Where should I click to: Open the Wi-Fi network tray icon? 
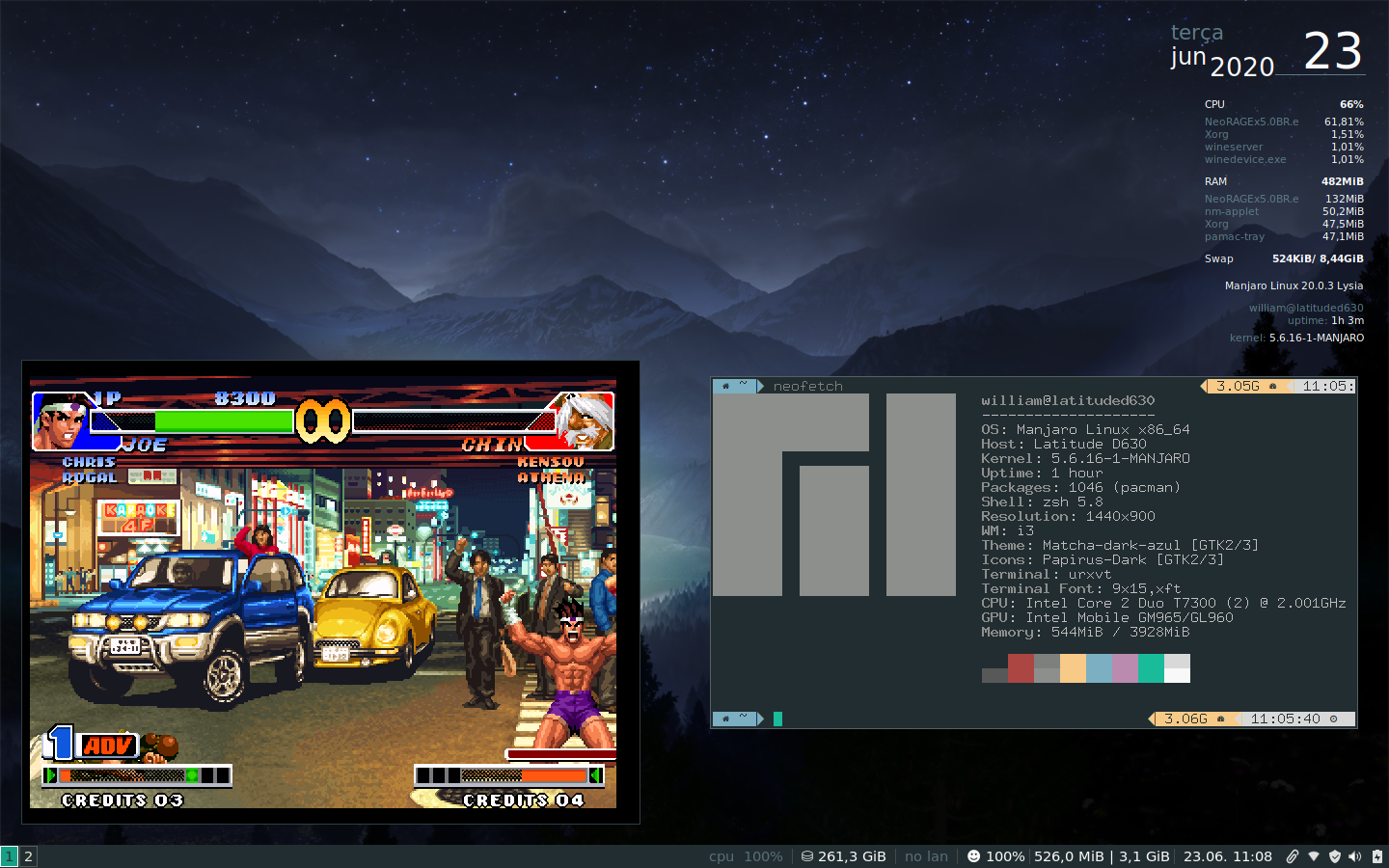[1314, 856]
